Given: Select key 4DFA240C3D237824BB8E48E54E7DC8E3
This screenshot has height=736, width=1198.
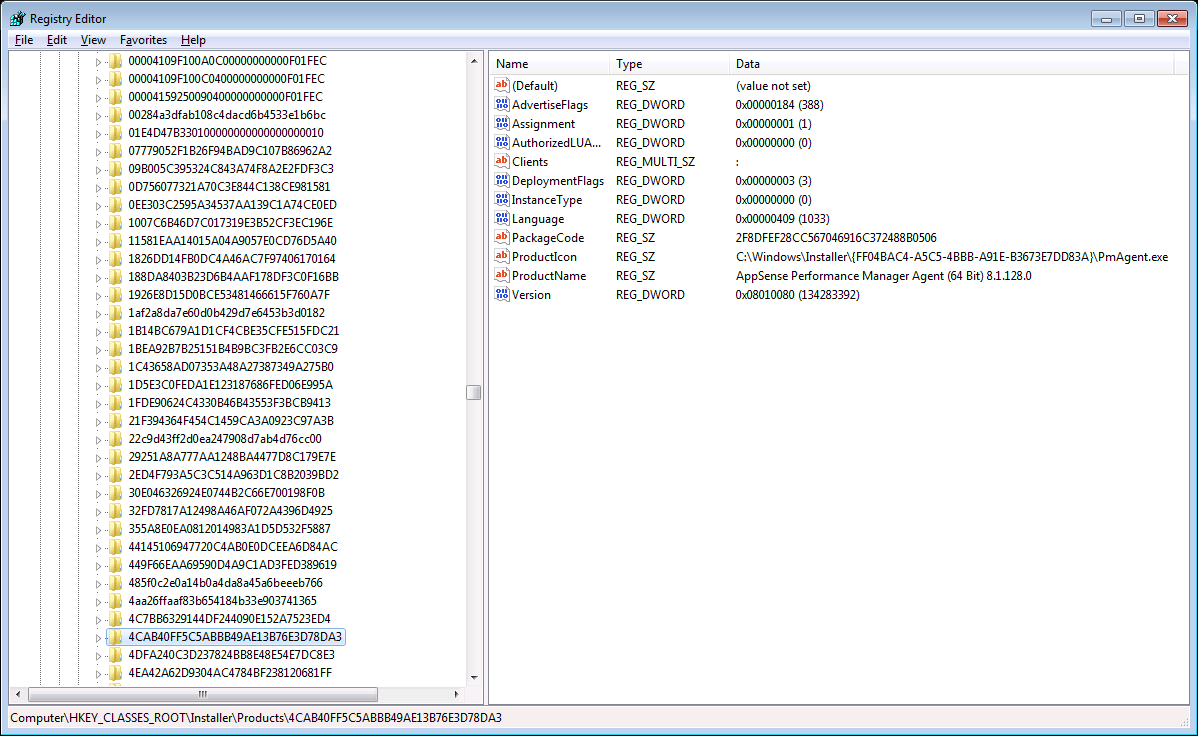Looking at the screenshot, I should 232,654.
